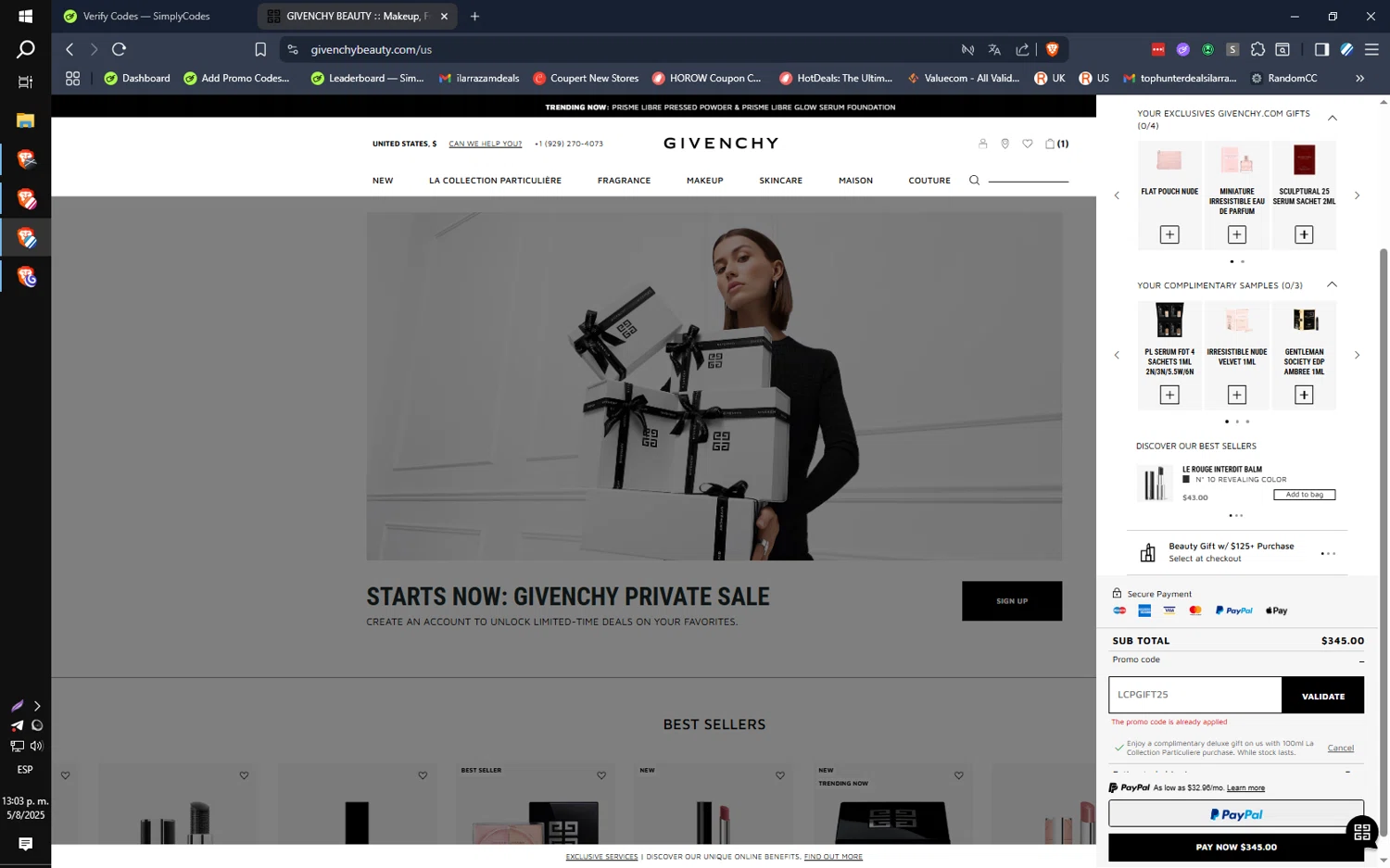The image size is (1390, 868).
Task: Open Brave Shields lion icon
Action: (1052, 49)
